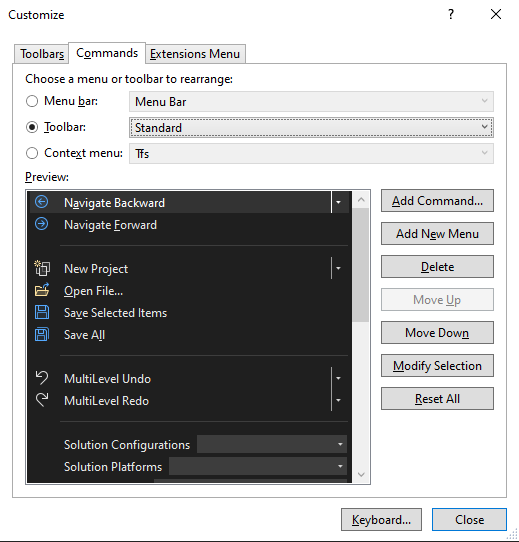
Task: Click the Keyboard... button
Action: coord(381,520)
